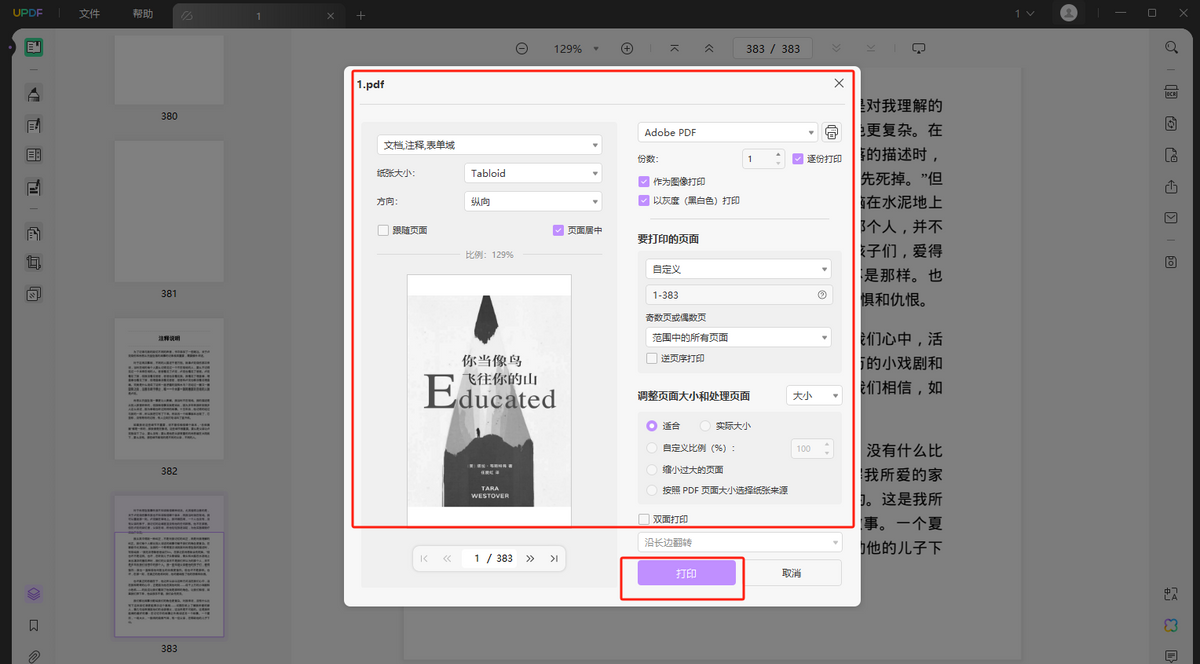
Task: Open the 纵向 orientation dropdown
Action: 533,201
